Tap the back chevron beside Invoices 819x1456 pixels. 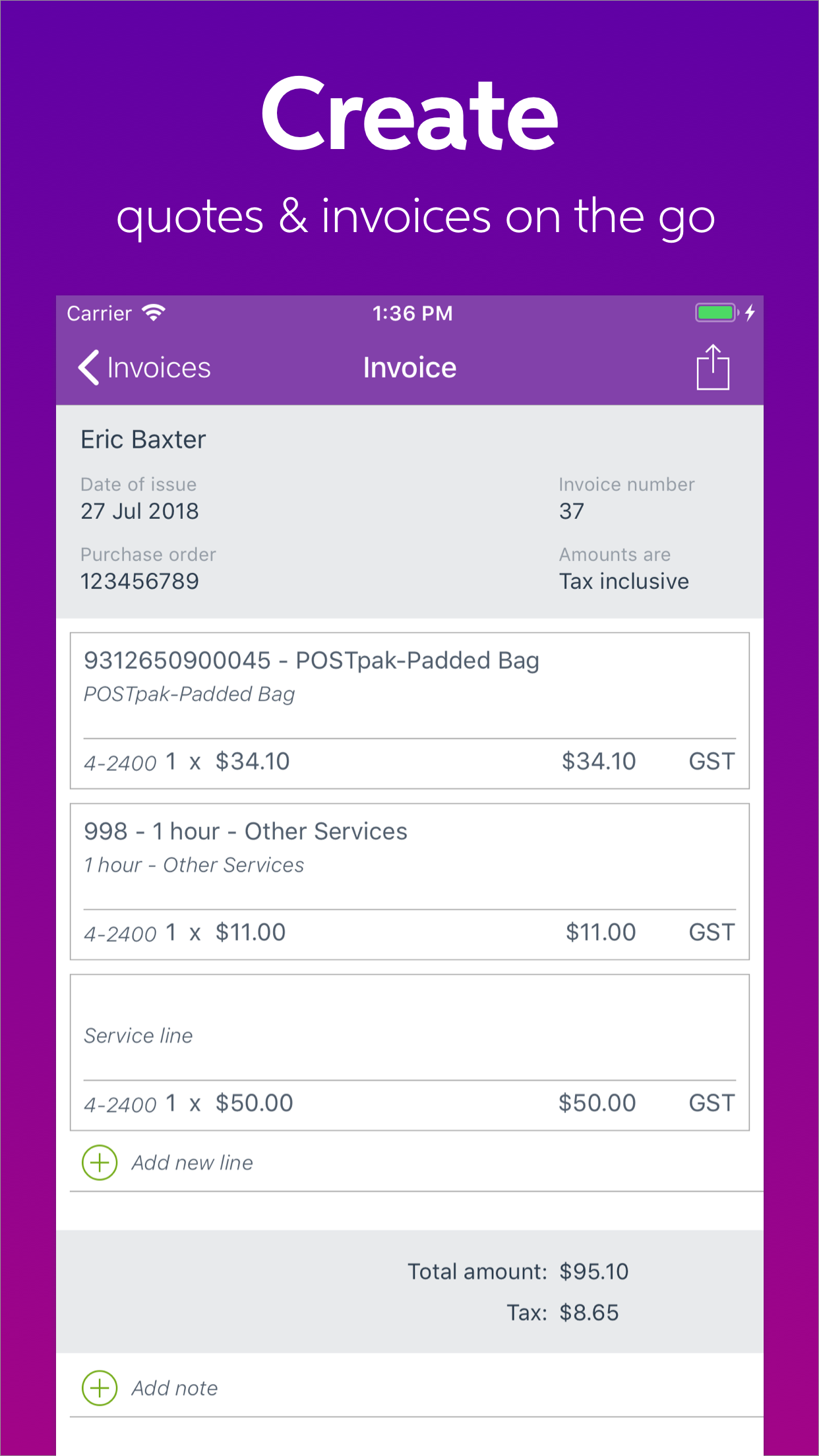point(89,367)
